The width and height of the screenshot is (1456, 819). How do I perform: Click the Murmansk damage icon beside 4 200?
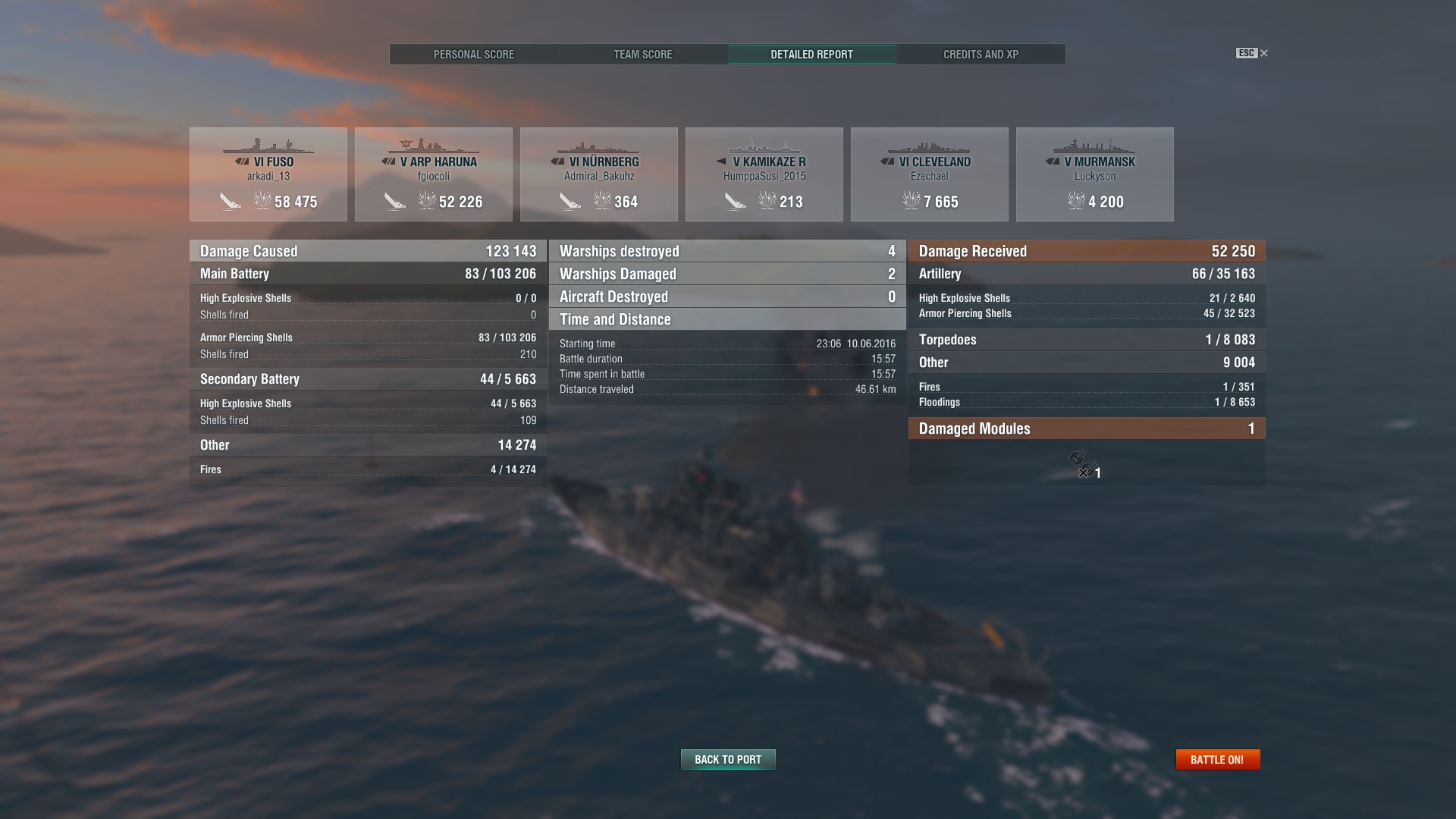coord(1075,201)
